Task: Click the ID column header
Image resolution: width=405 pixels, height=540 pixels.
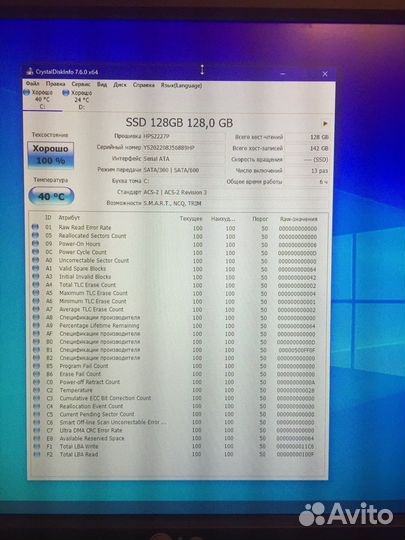Action: pyautogui.click(x=48, y=217)
